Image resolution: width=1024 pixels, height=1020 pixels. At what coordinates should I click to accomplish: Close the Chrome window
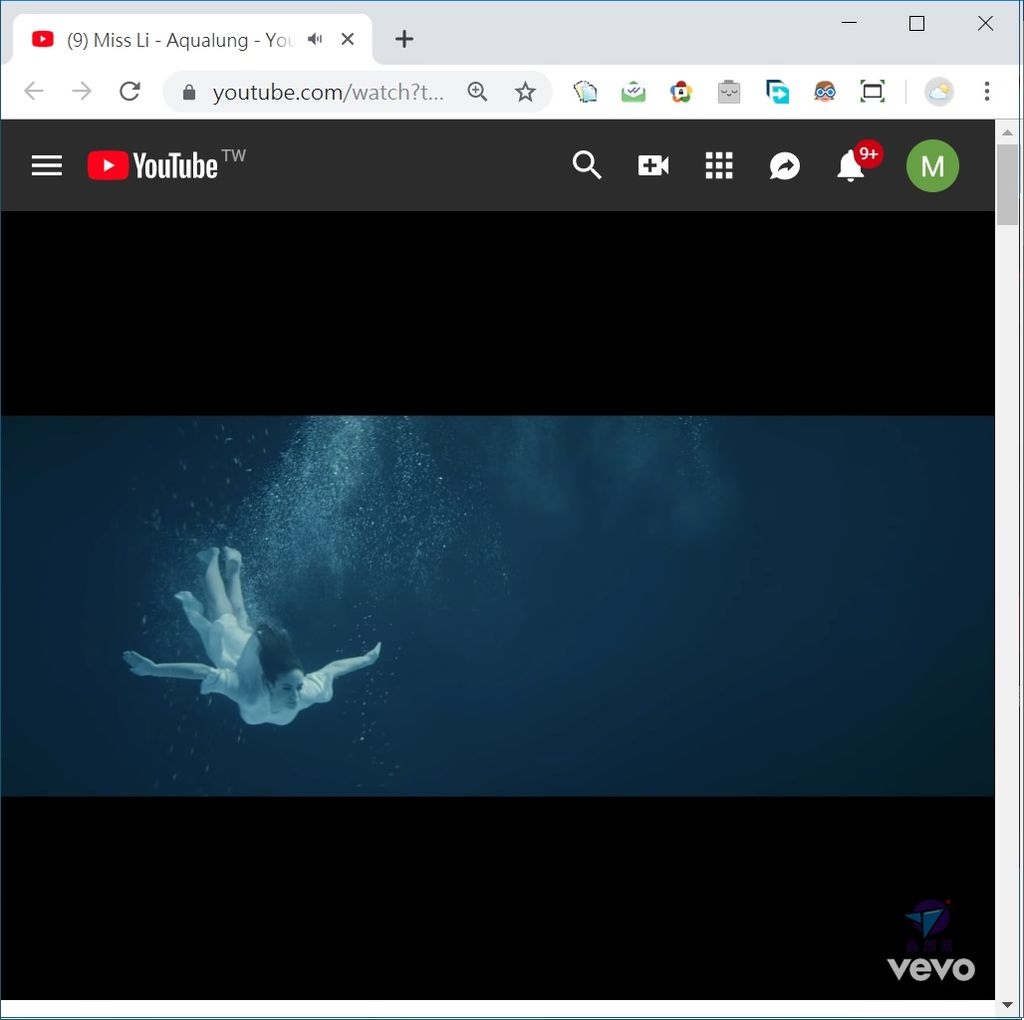pyautogui.click(x=985, y=24)
